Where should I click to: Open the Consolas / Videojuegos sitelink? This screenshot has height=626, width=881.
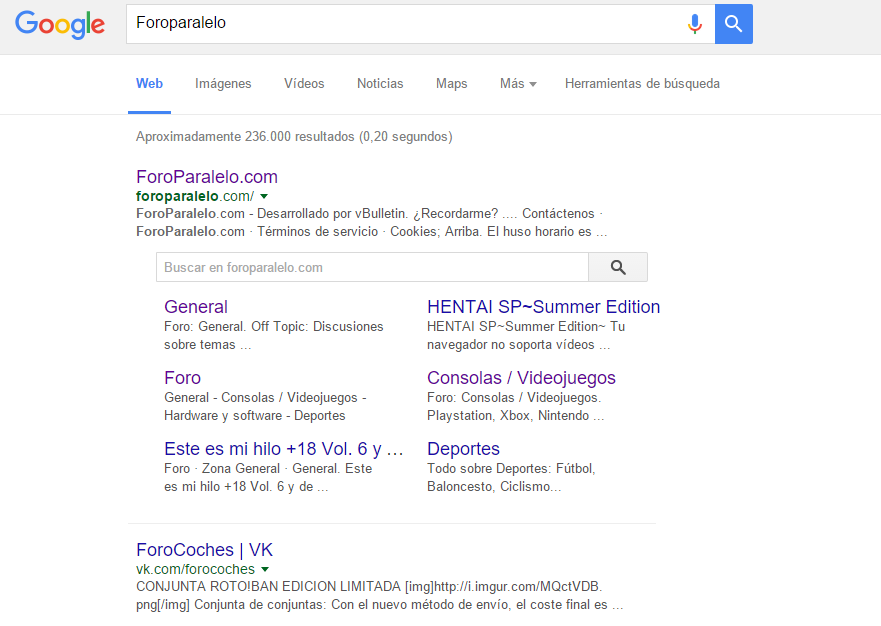click(x=521, y=378)
